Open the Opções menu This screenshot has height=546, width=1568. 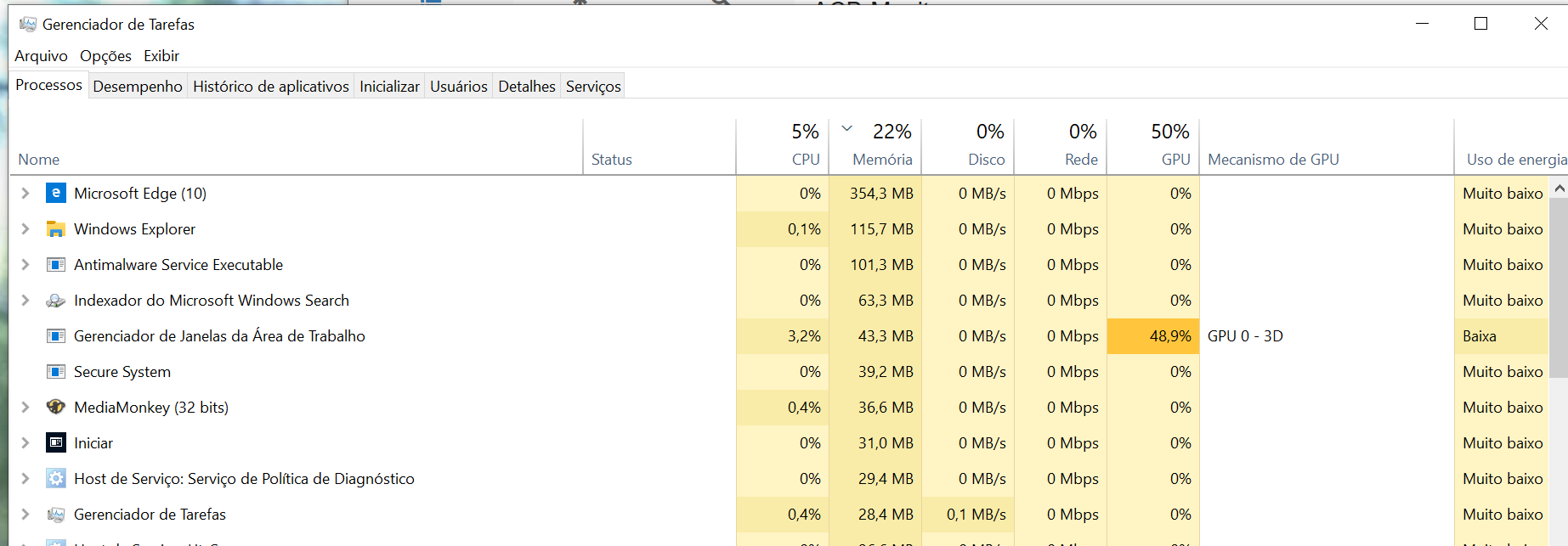tap(105, 56)
